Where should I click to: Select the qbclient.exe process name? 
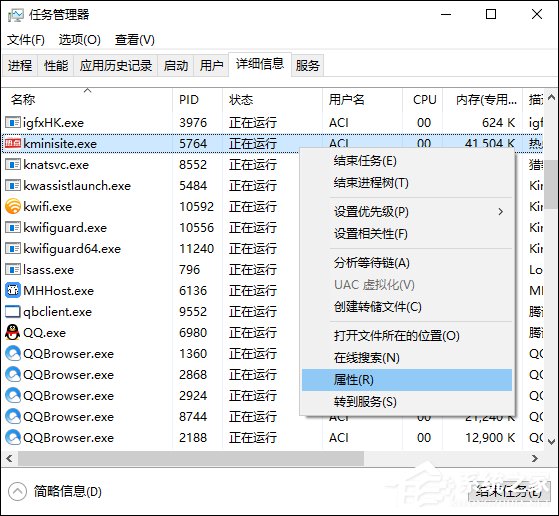(x=57, y=312)
